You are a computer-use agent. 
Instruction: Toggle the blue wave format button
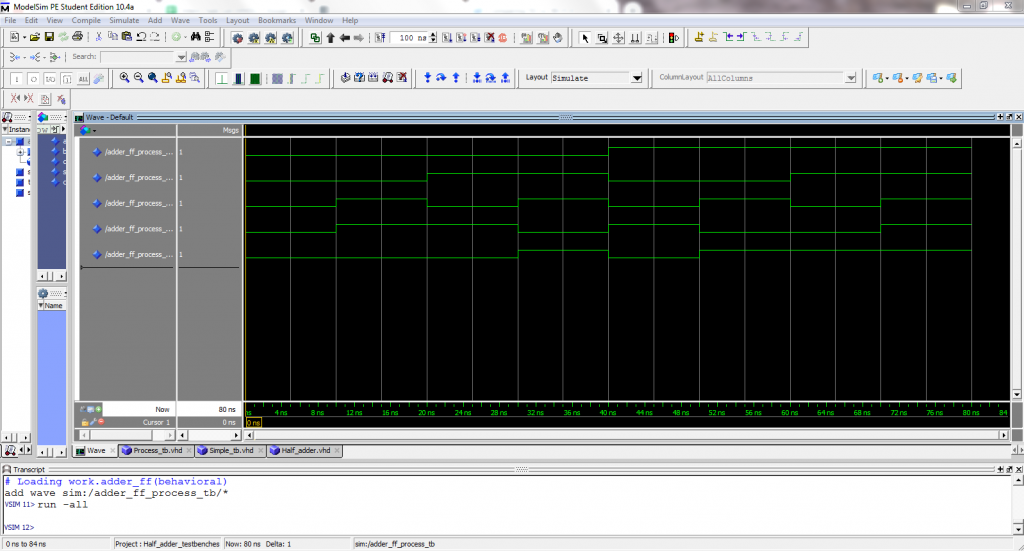point(238,78)
